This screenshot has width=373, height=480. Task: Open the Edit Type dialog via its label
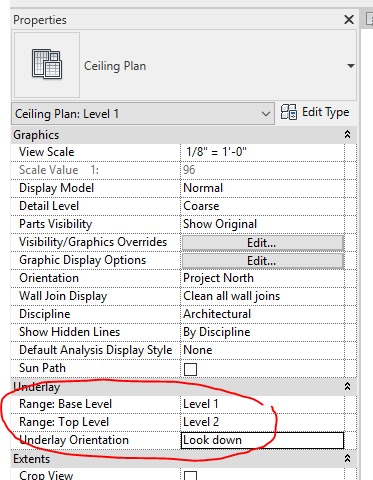325,112
